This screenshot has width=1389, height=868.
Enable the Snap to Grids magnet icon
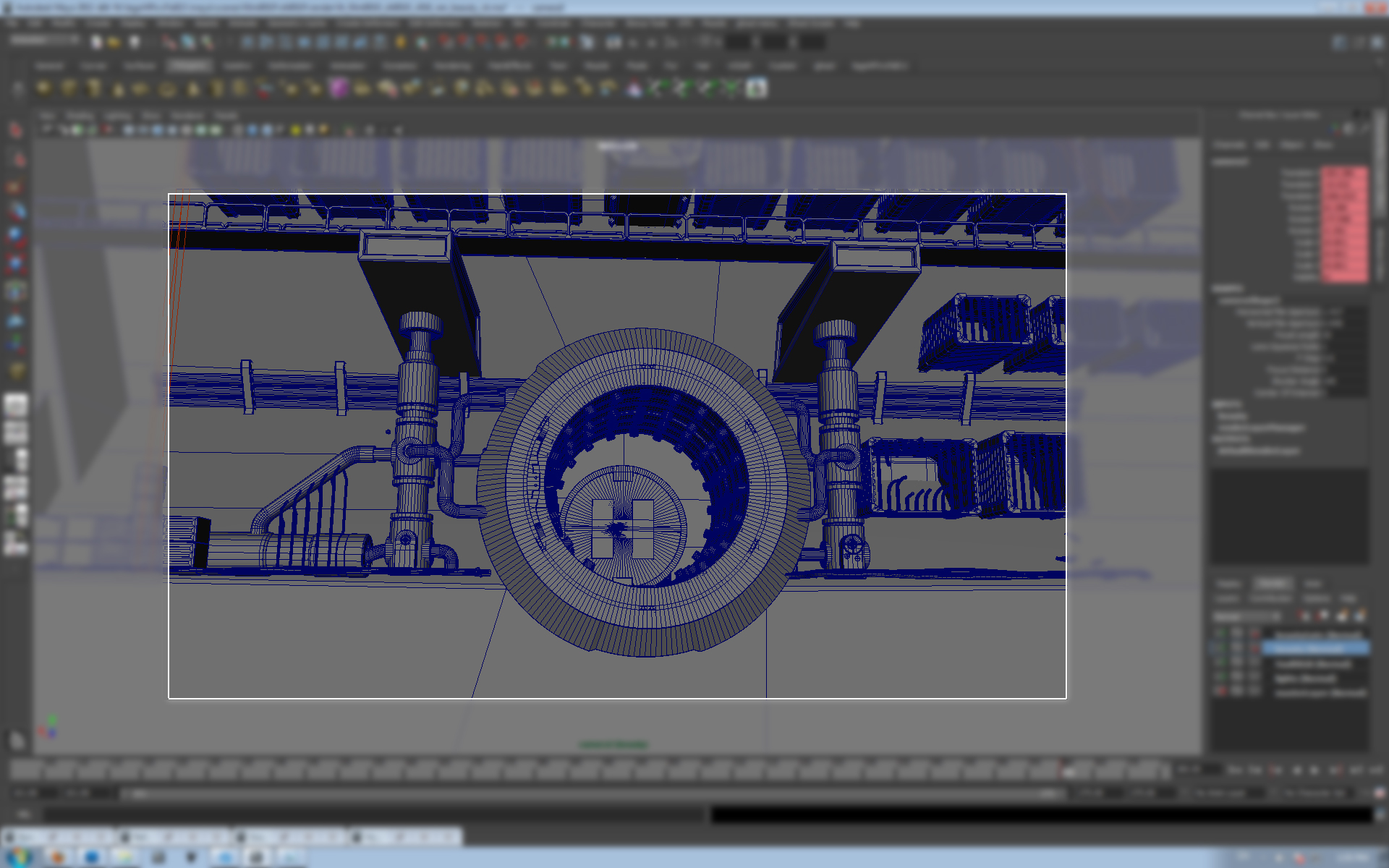(x=446, y=42)
